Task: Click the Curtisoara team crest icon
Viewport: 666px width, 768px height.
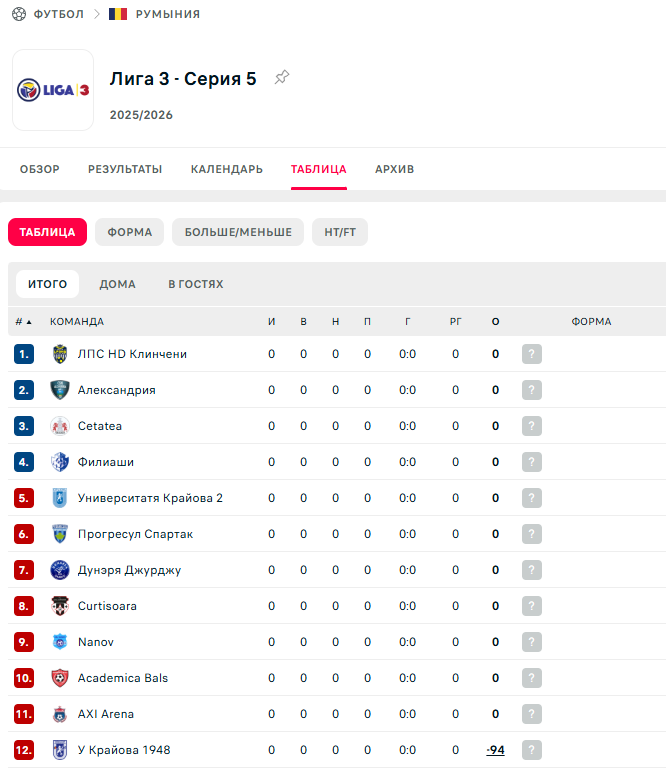Action: click(59, 606)
